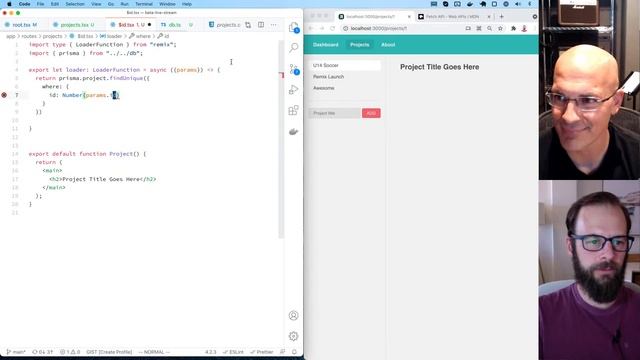
Task: Close the Fetch API MDN tab
Action: click(489, 17)
